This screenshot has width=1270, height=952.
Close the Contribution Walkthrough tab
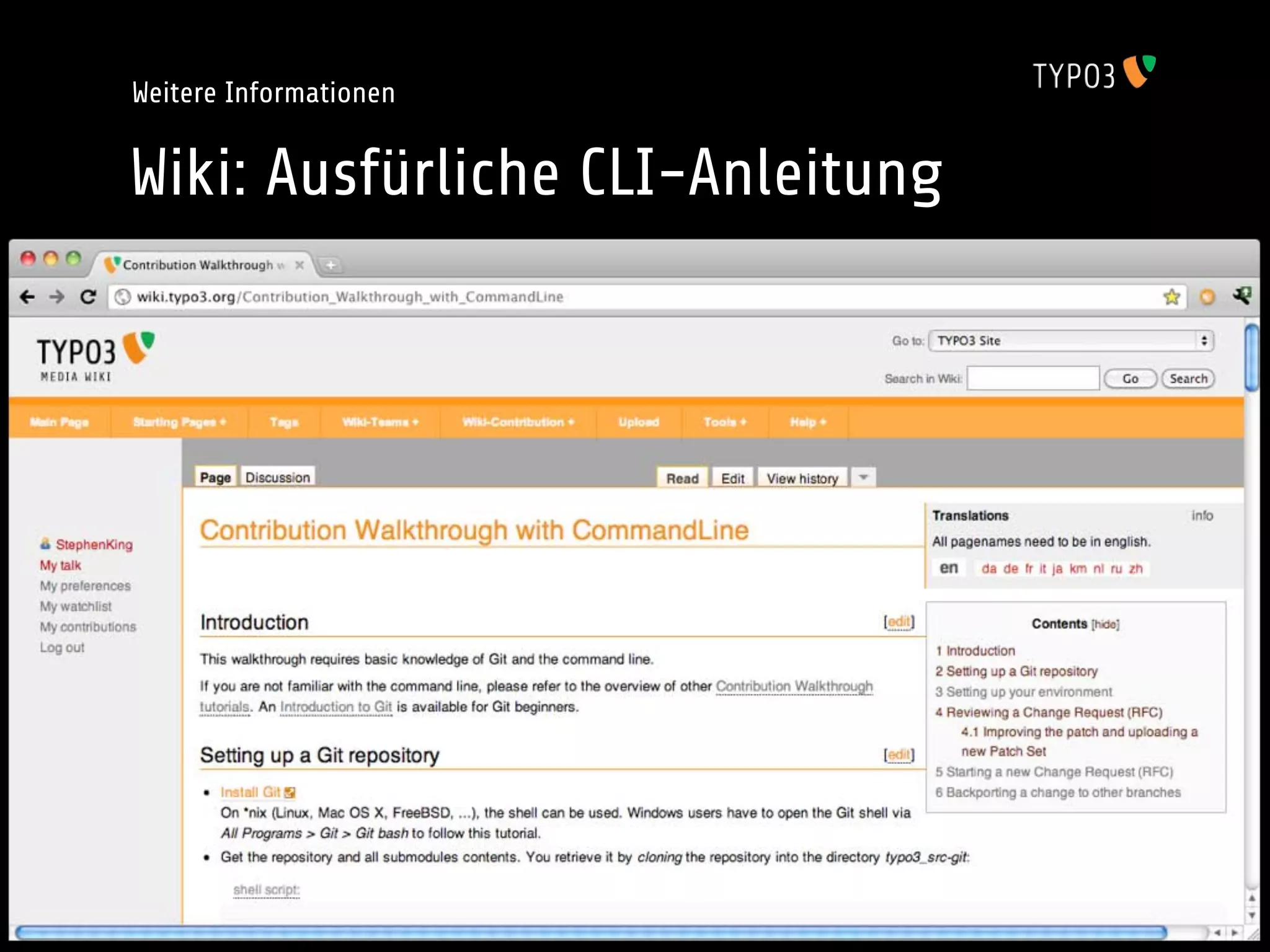[x=300, y=265]
